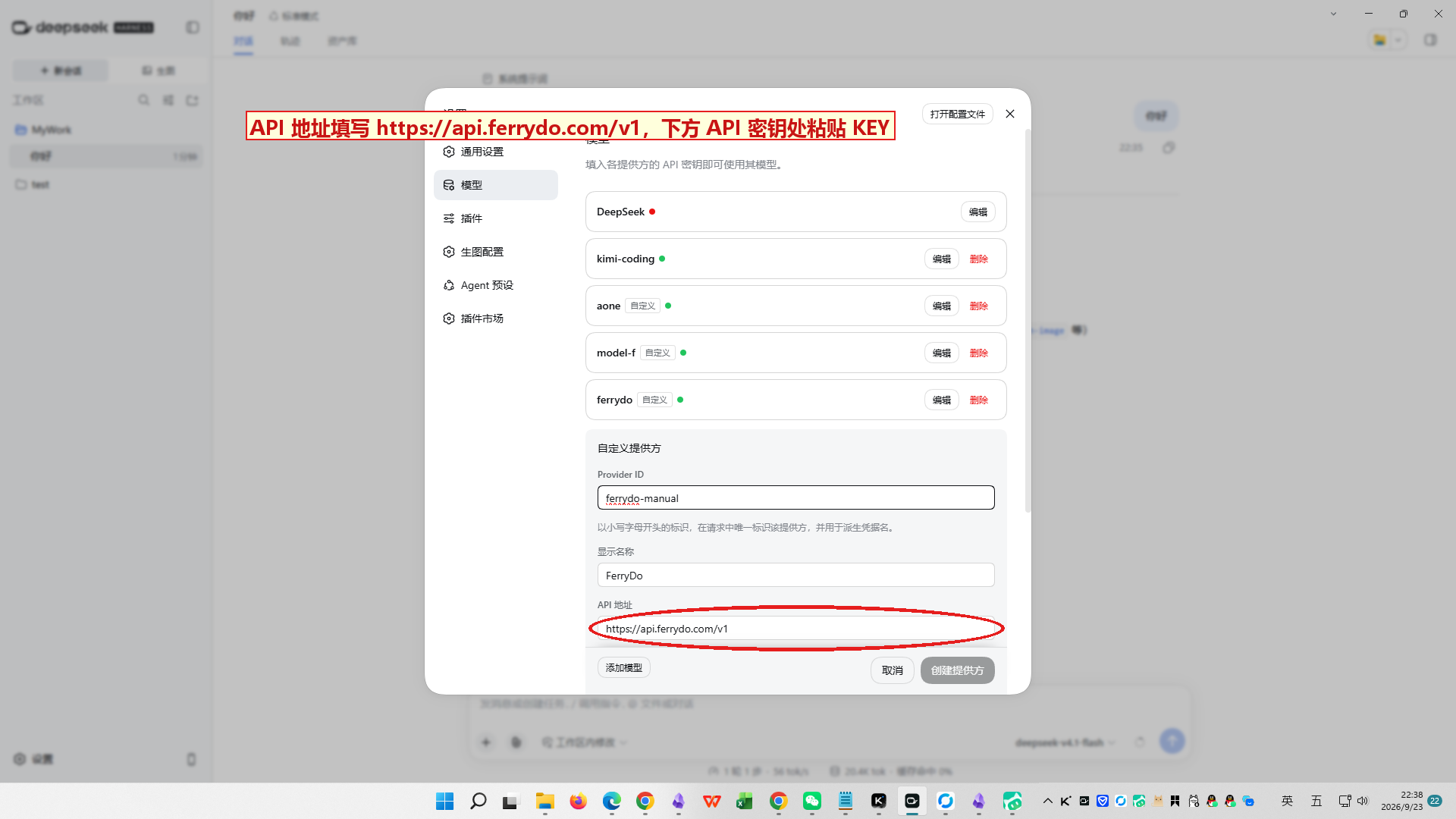Click the plus attach icon in chat input
1456x819 pixels.
pyautogui.click(x=486, y=742)
